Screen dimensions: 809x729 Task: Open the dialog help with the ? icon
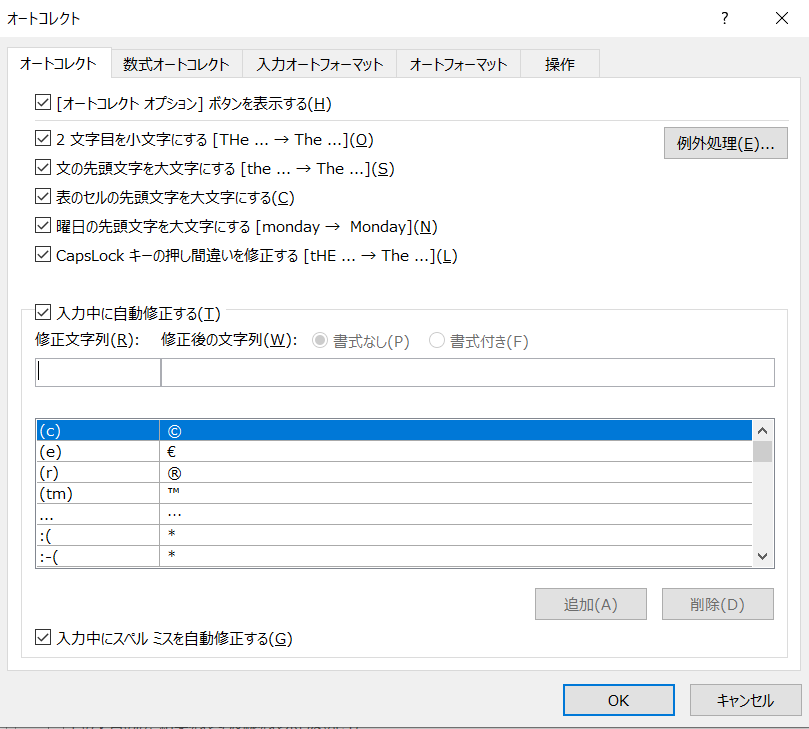coord(724,18)
